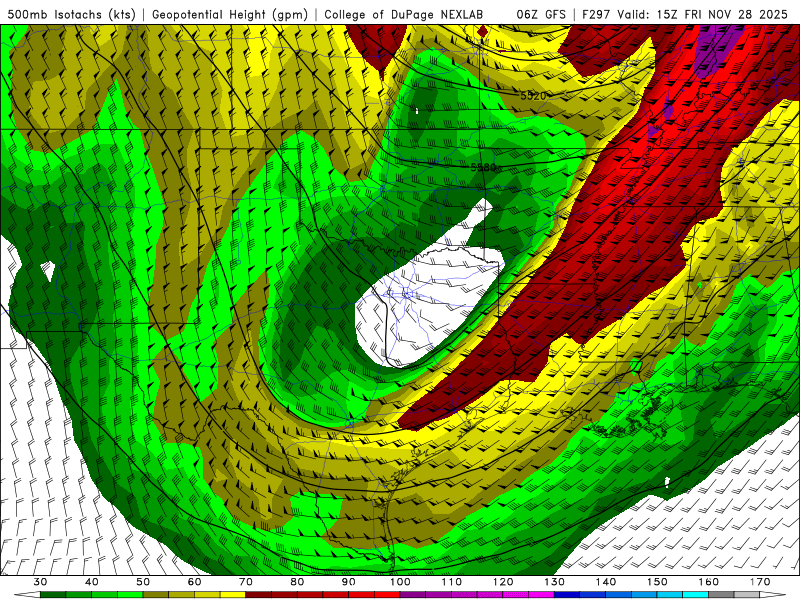Click the legend value '90'
This screenshot has height=600, width=800.
[x=349, y=582]
